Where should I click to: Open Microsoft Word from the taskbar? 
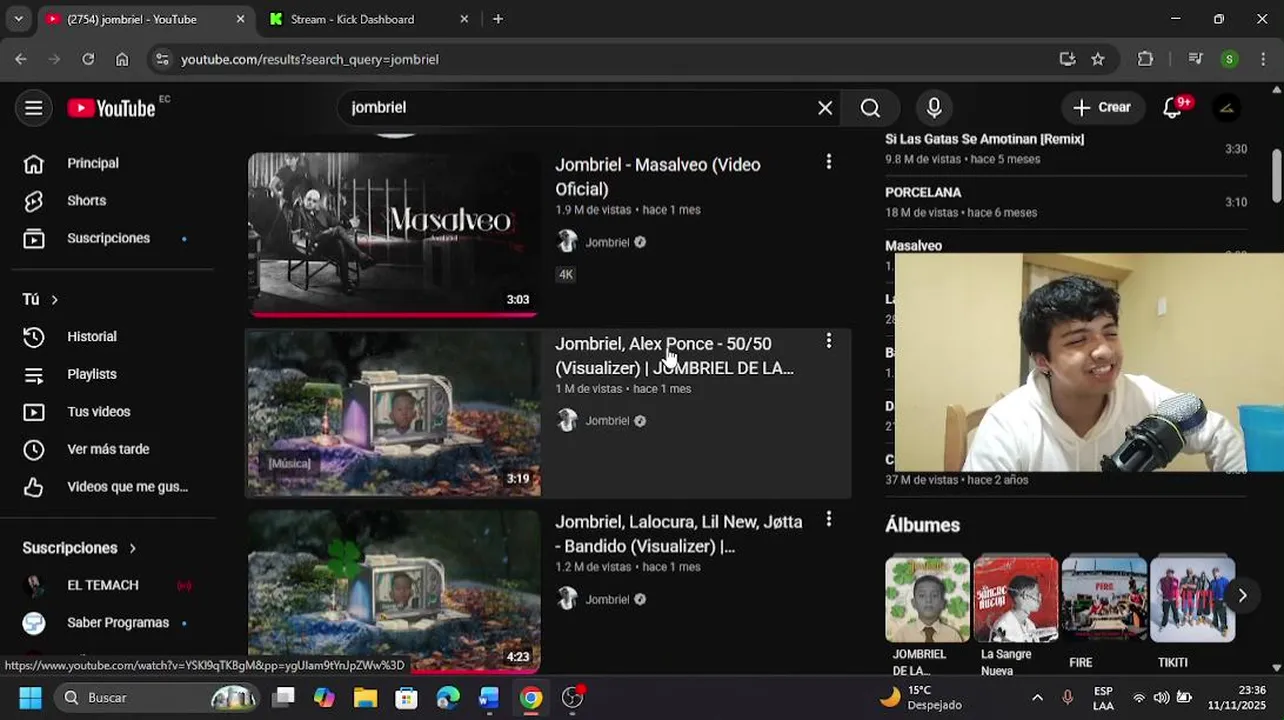pos(489,697)
